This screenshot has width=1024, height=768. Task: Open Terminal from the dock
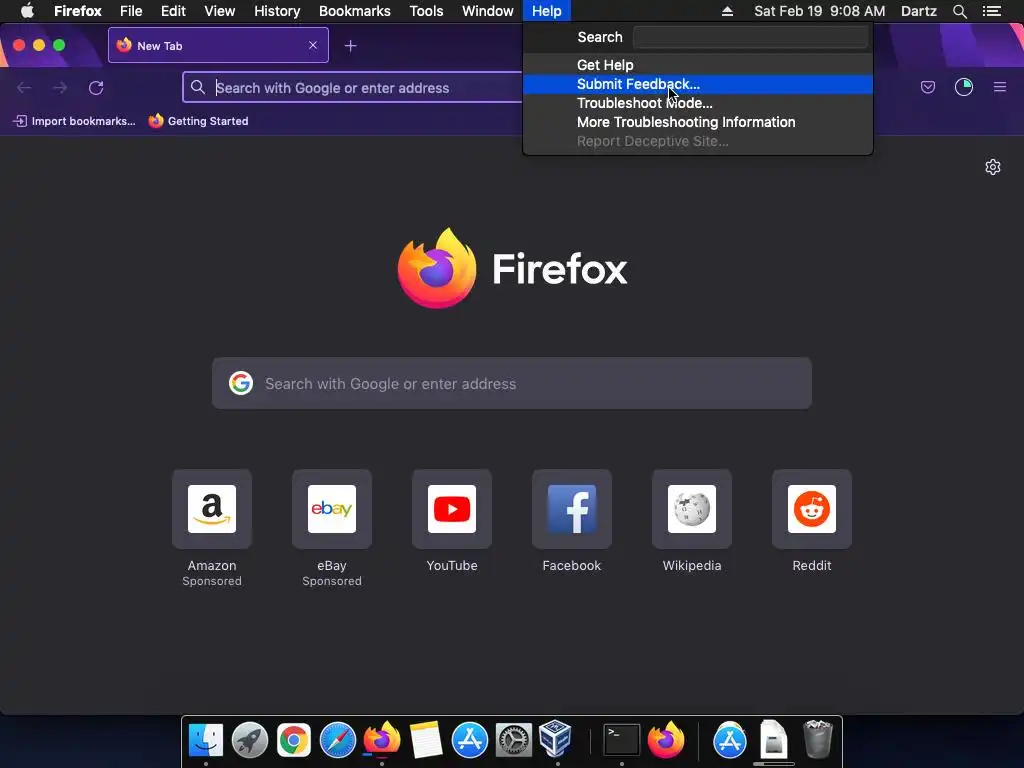[621, 740]
